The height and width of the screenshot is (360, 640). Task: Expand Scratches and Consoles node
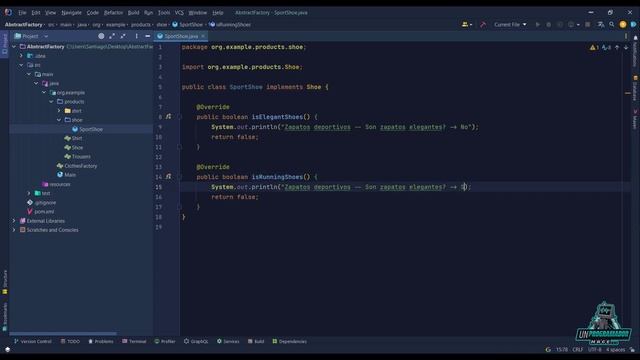(x=14, y=230)
